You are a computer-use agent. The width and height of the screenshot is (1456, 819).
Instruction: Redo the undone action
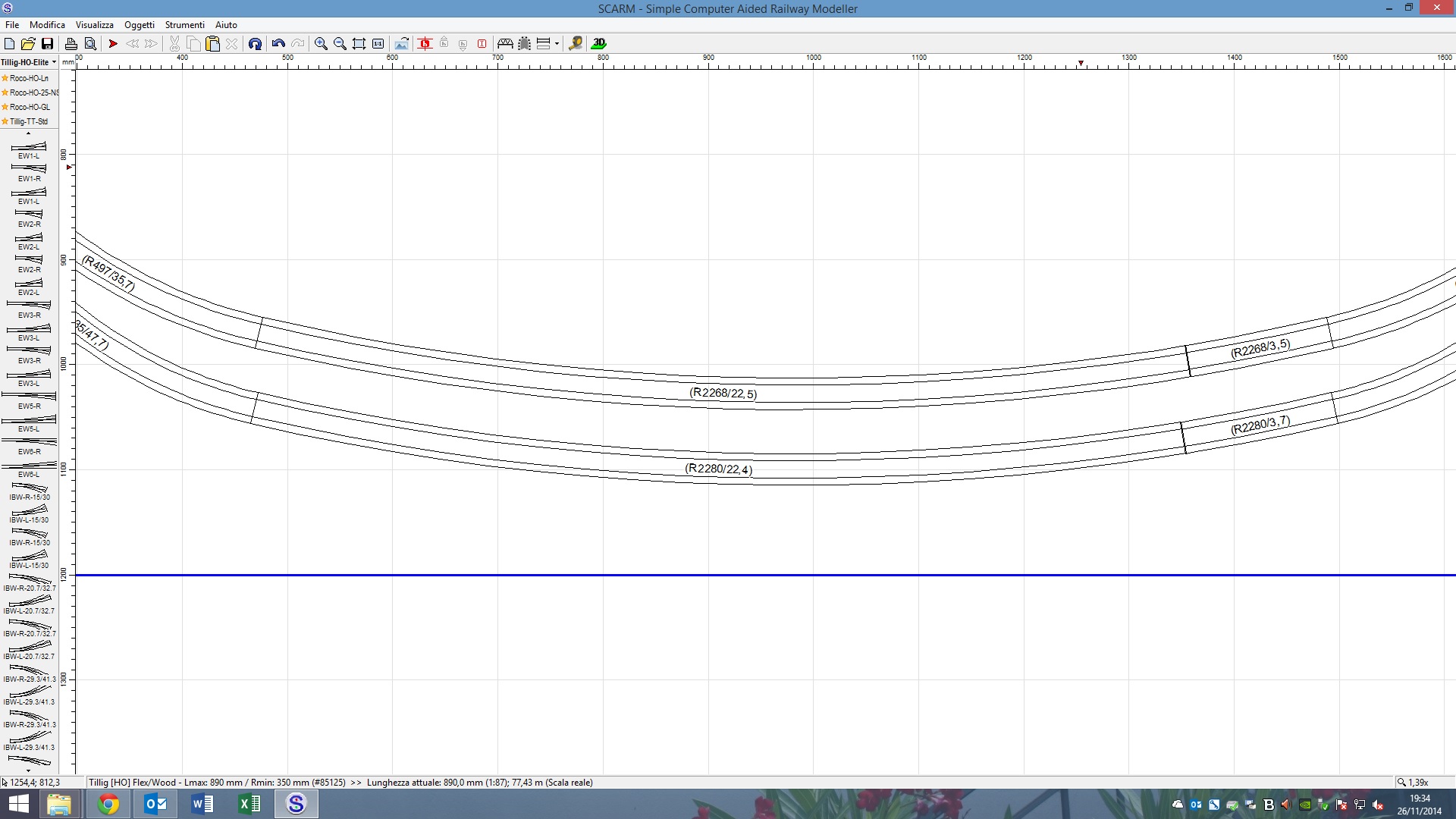point(297,44)
